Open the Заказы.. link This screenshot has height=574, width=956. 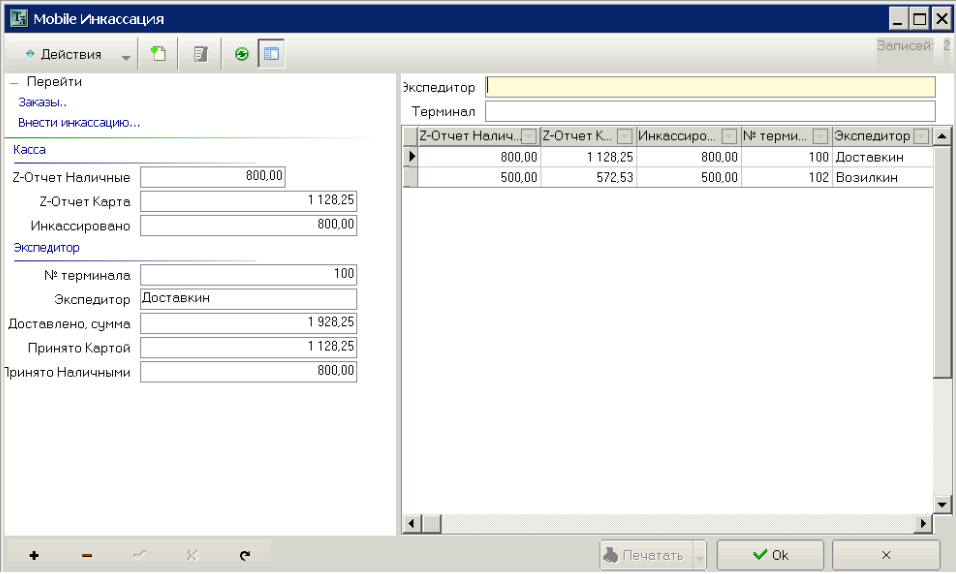pos(42,102)
